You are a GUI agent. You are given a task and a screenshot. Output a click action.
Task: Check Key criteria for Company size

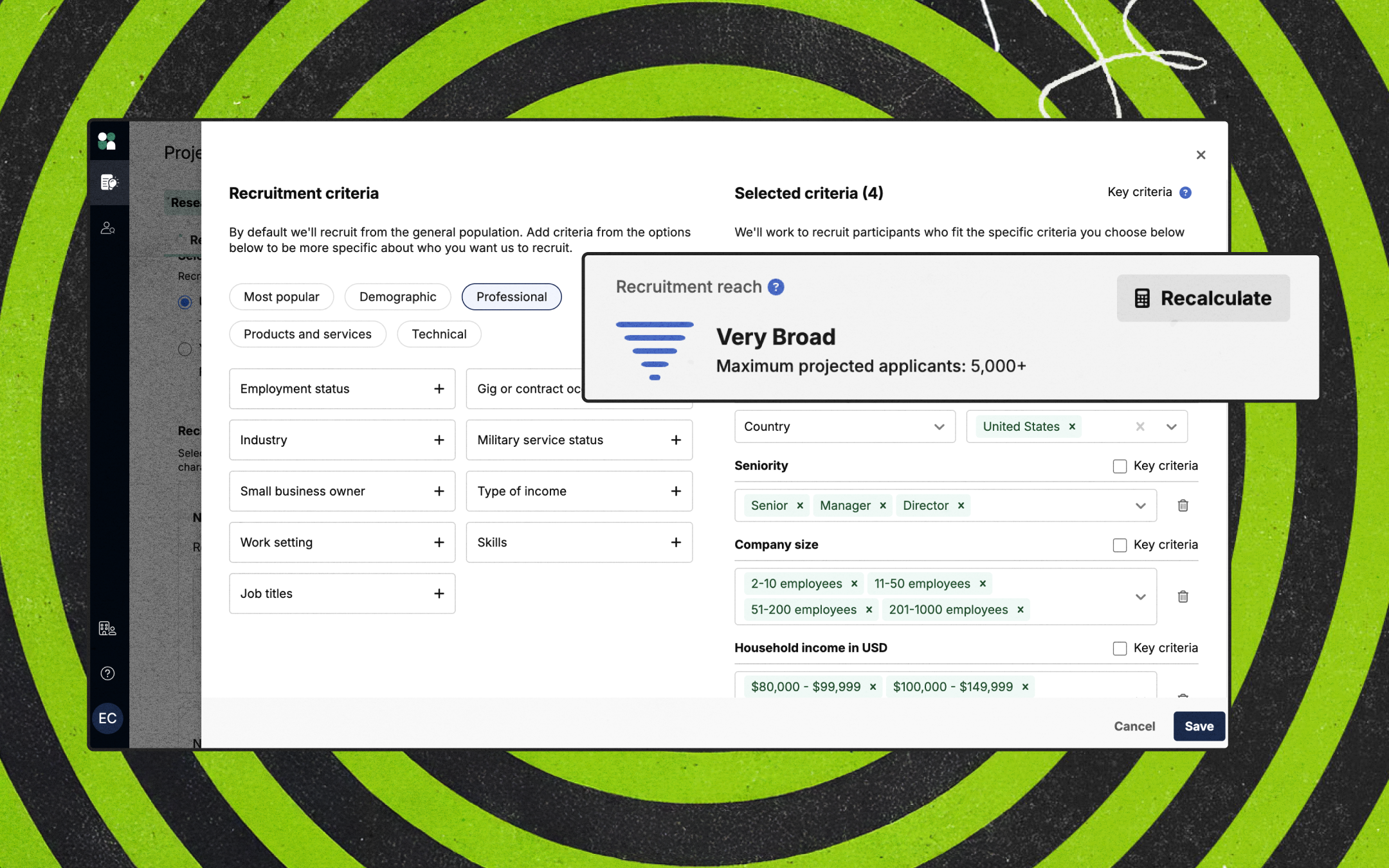[x=1120, y=545]
